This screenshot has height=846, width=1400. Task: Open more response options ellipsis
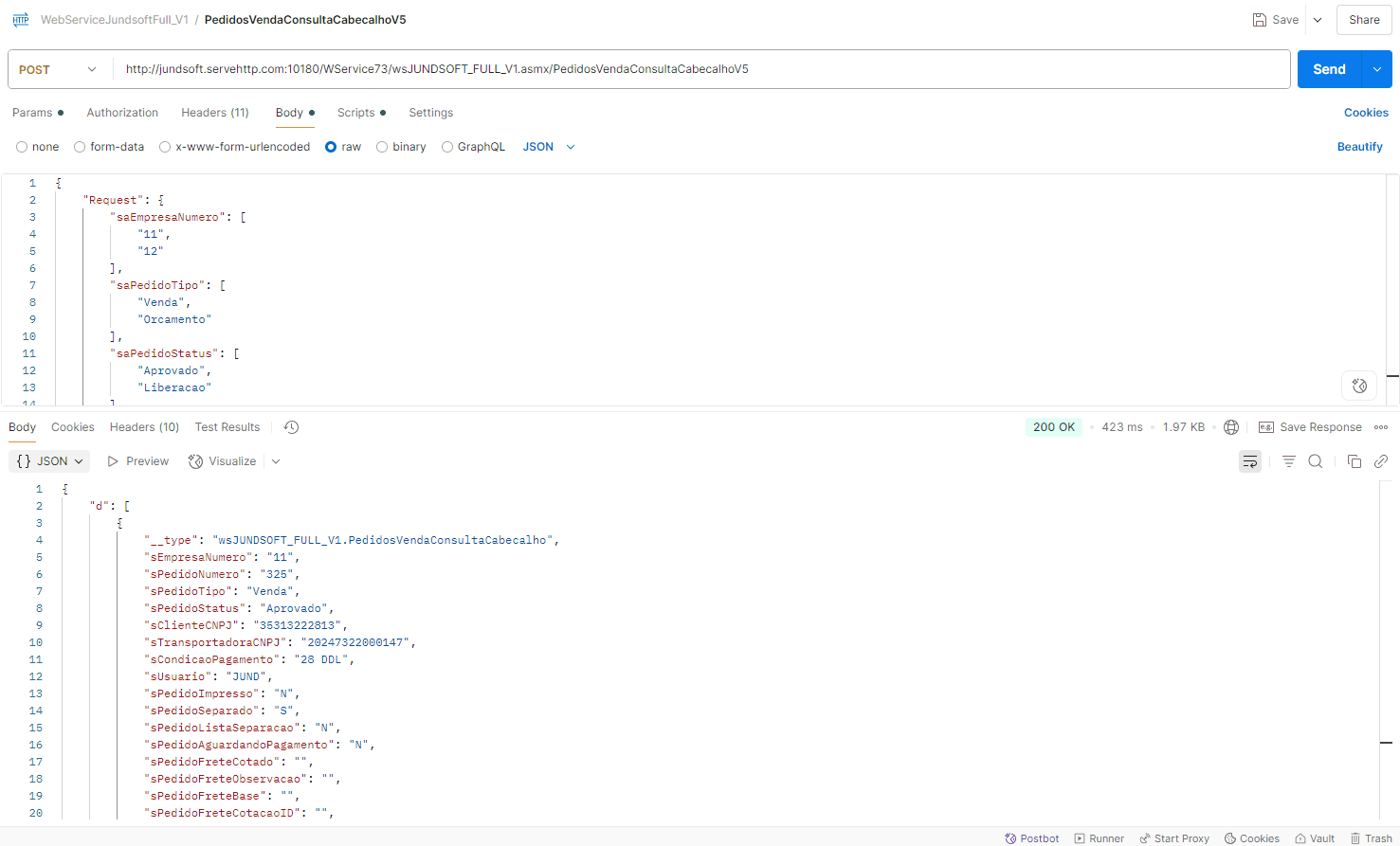click(1381, 427)
